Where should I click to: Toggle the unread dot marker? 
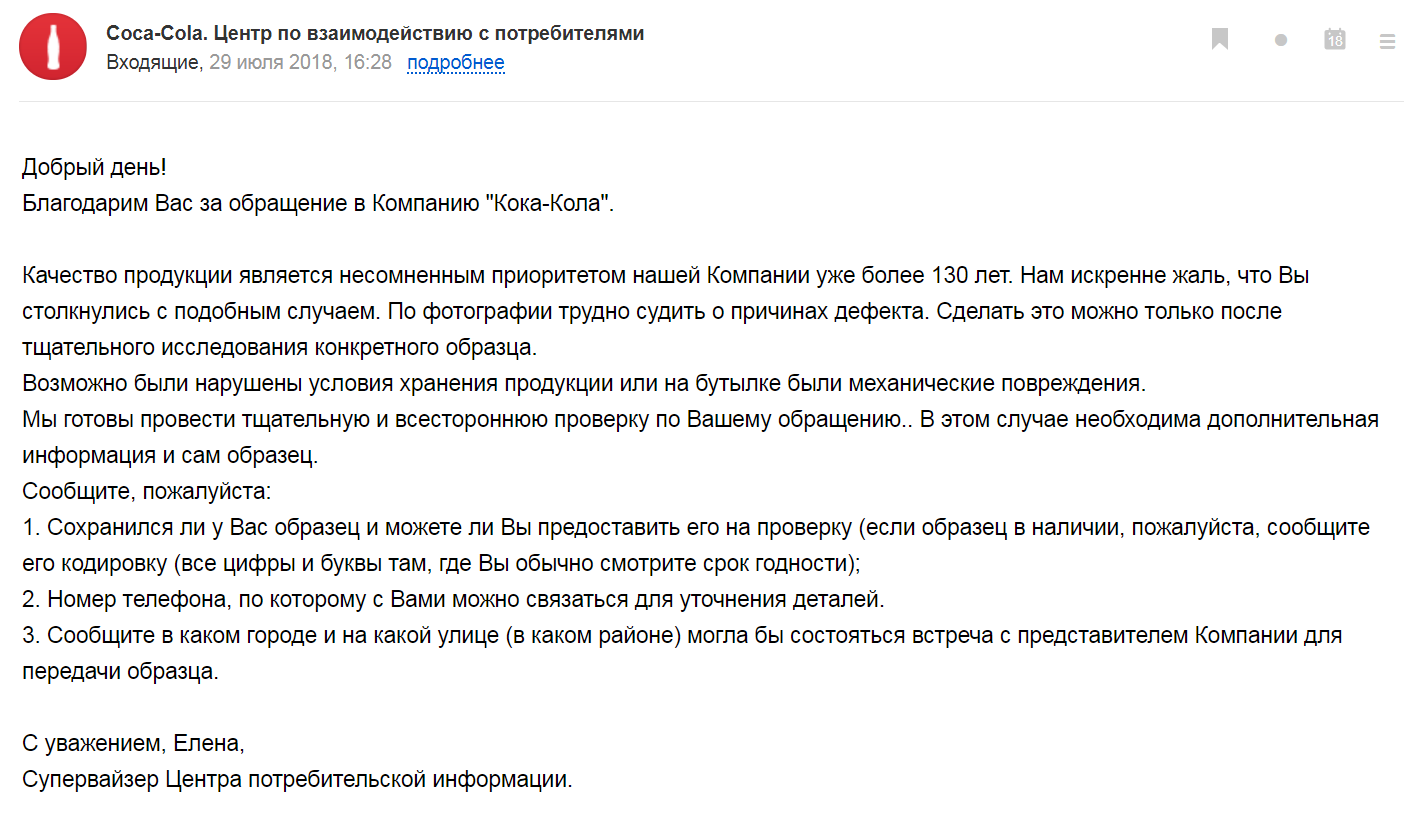click(1281, 40)
